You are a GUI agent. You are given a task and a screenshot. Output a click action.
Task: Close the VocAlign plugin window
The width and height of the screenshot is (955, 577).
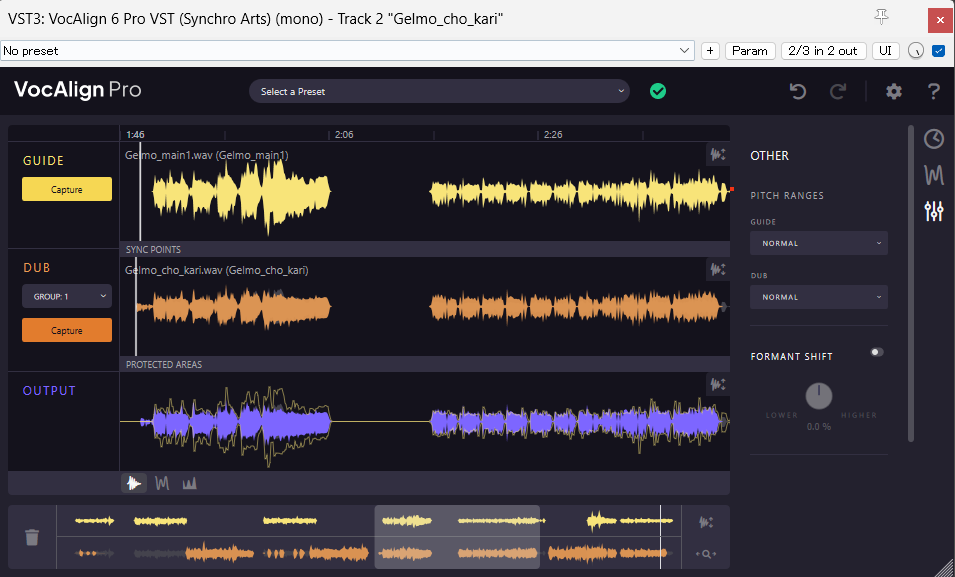click(x=940, y=20)
